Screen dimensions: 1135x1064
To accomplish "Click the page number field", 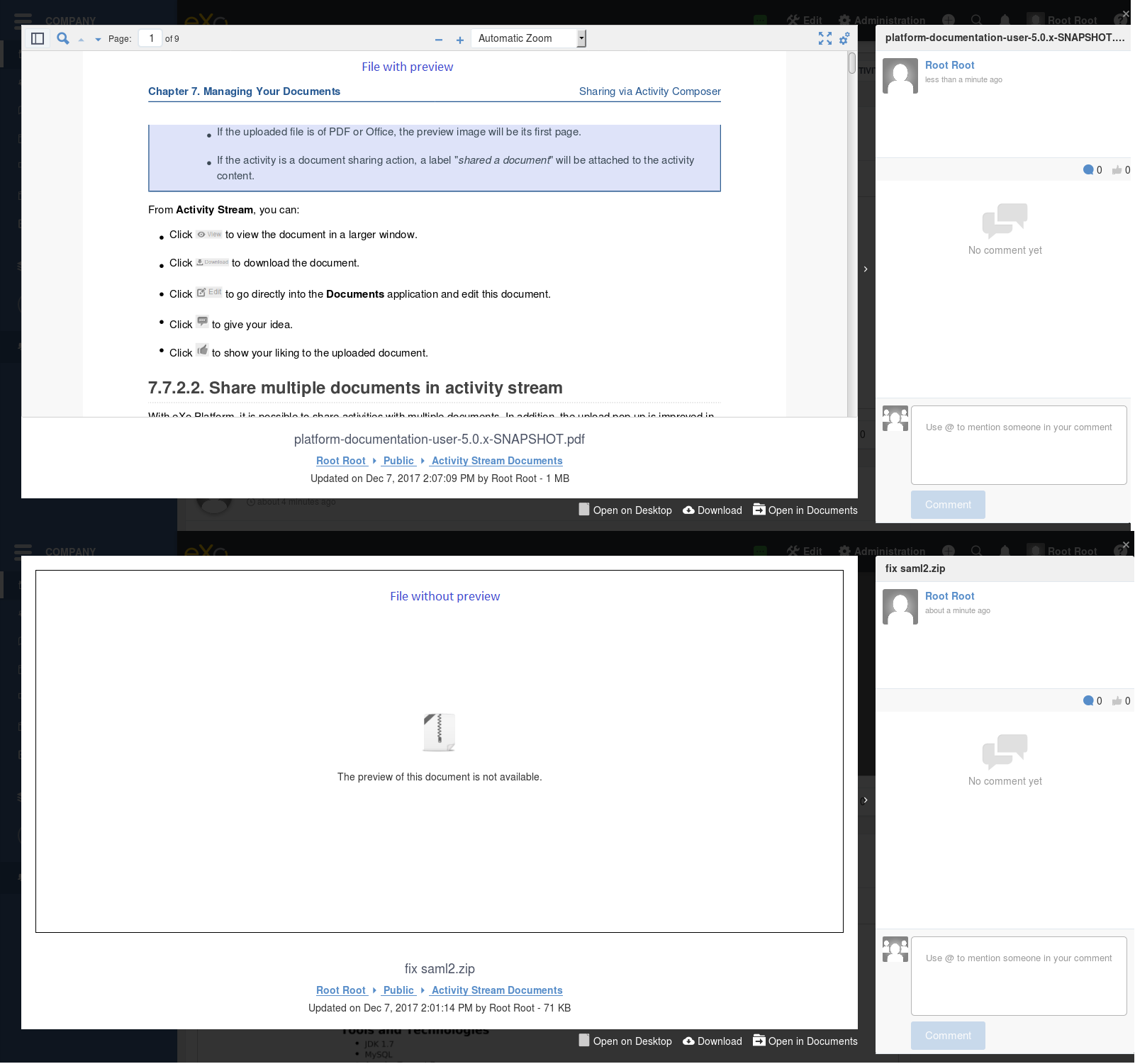I will pyautogui.click(x=150, y=38).
